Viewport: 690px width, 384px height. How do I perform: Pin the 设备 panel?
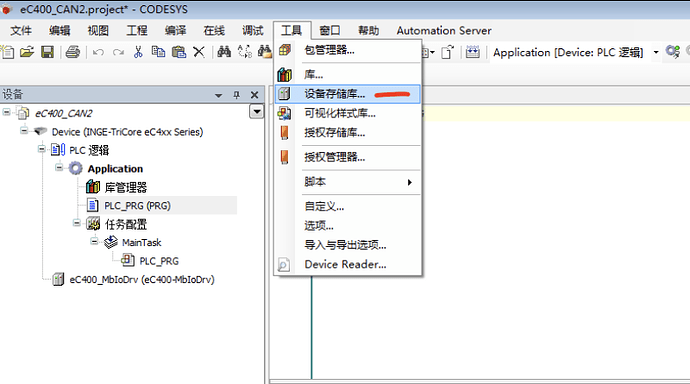pyautogui.click(x=237, y=95)
